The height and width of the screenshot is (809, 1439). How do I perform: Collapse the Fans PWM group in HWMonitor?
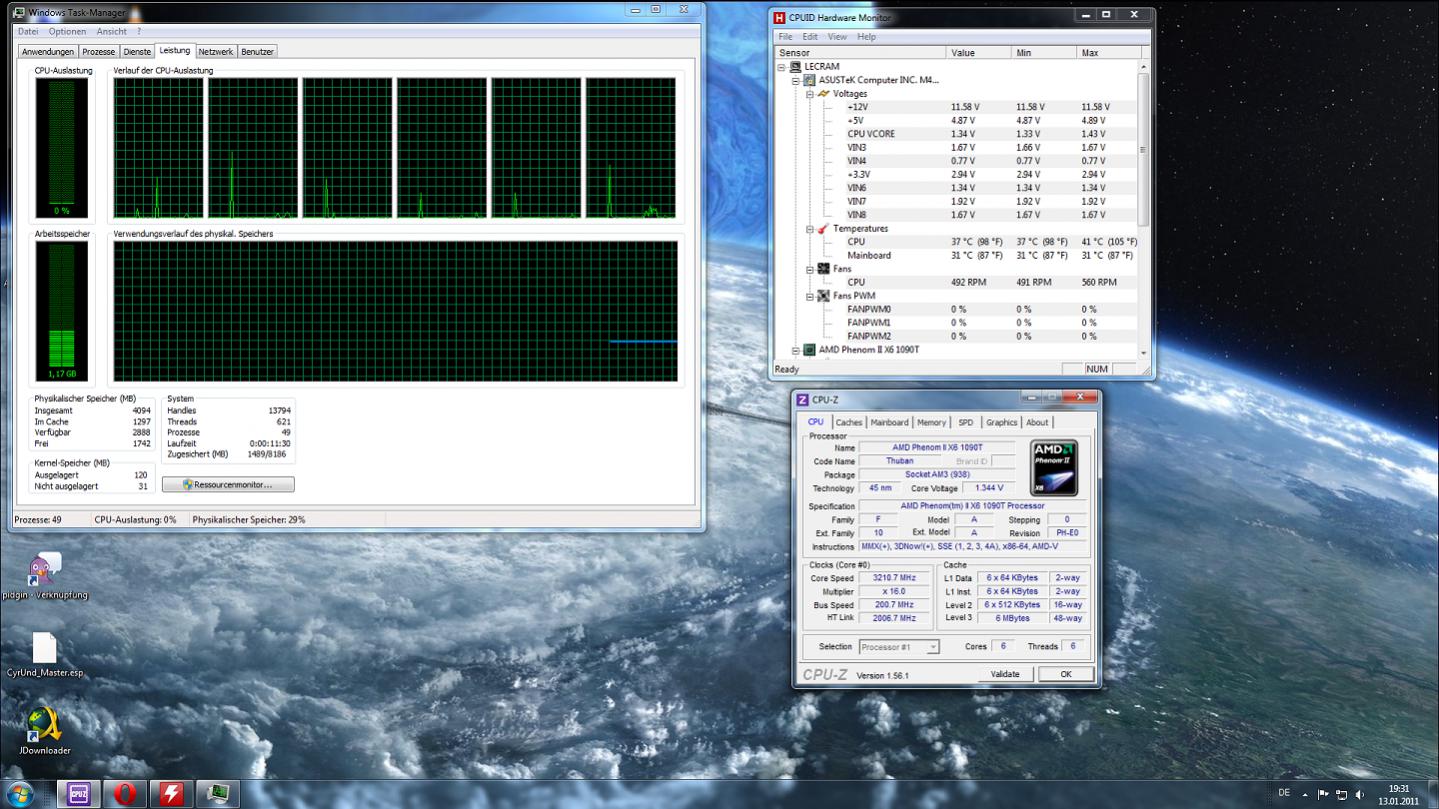pyautogui.click(x=811, y=296)
